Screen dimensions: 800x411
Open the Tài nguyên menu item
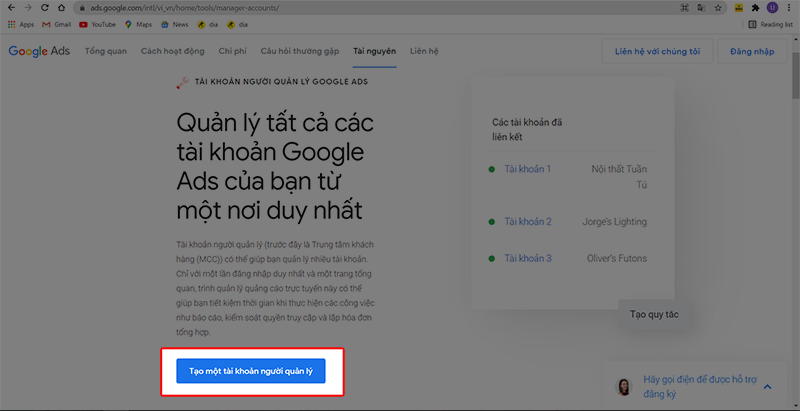[x=374, y=50]
